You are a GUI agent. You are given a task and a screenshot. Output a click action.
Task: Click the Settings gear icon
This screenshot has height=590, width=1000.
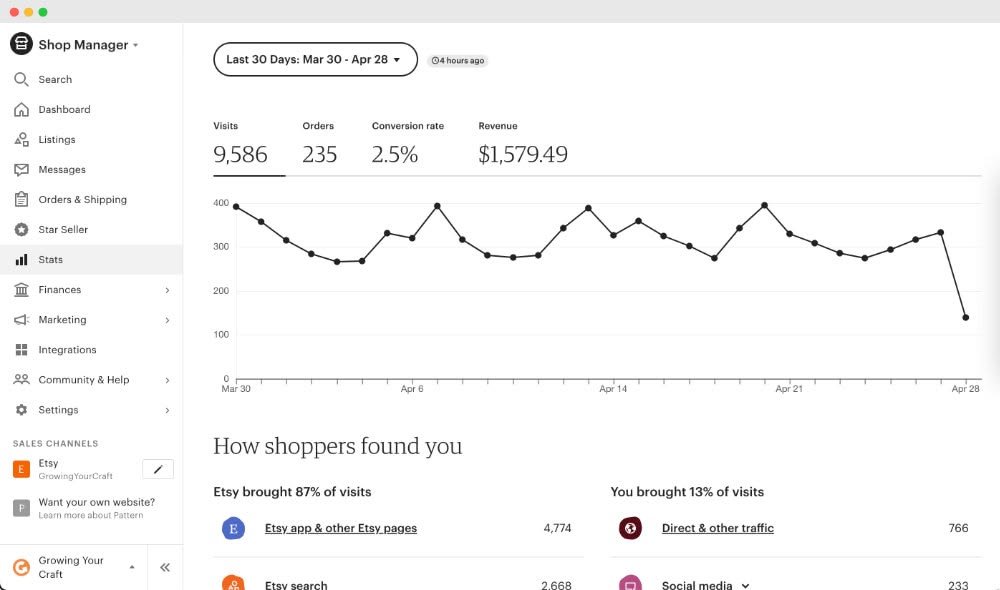tap(21, 409)
